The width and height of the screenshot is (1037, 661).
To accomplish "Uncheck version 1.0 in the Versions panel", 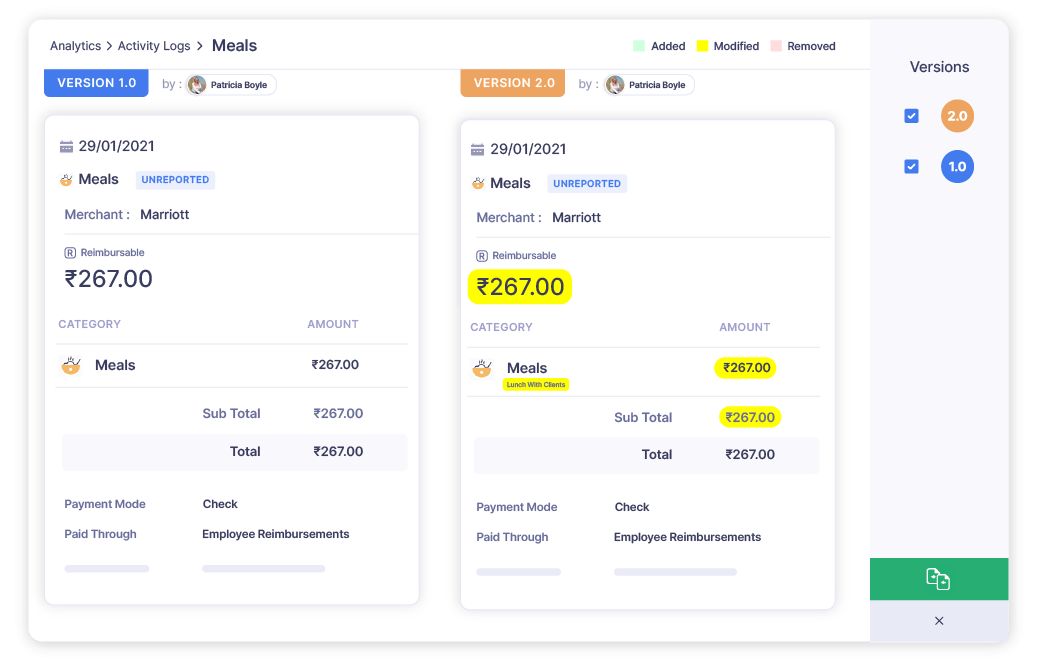I will coord(911,166).
